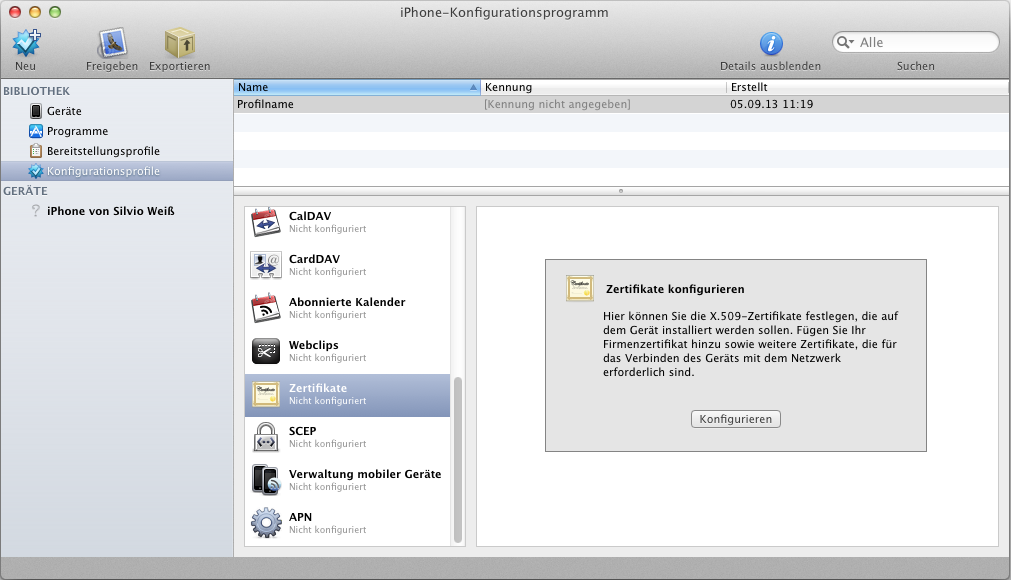Click the 05.09.13 11:19 date cell
The image size is (1011, 580).
tap(772, 104)
